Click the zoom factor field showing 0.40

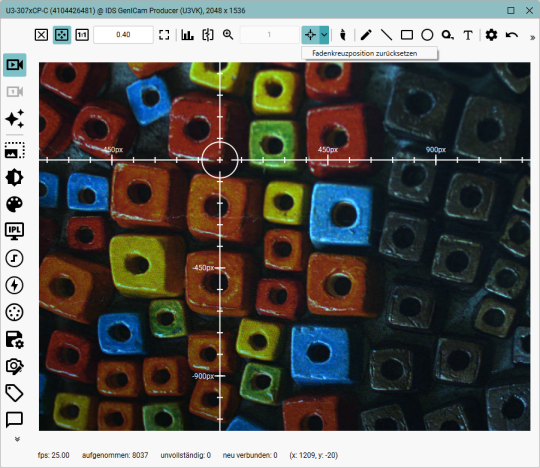coord(123,35)
